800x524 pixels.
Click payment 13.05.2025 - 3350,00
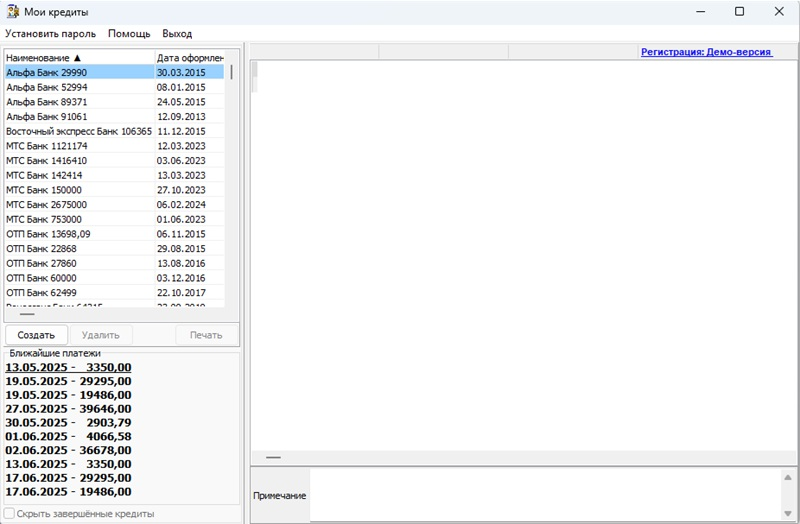tap(68, 367)
